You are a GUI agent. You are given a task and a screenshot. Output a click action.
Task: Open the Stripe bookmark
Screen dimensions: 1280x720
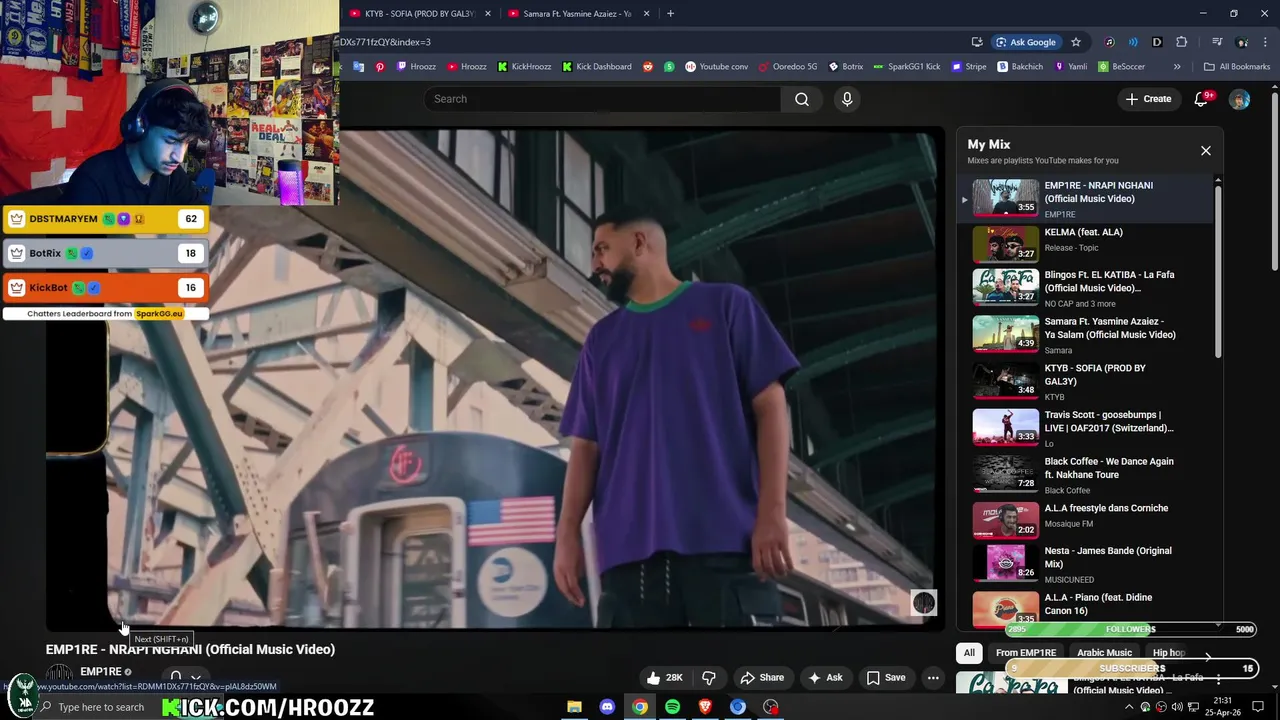(x=968, y=67)
